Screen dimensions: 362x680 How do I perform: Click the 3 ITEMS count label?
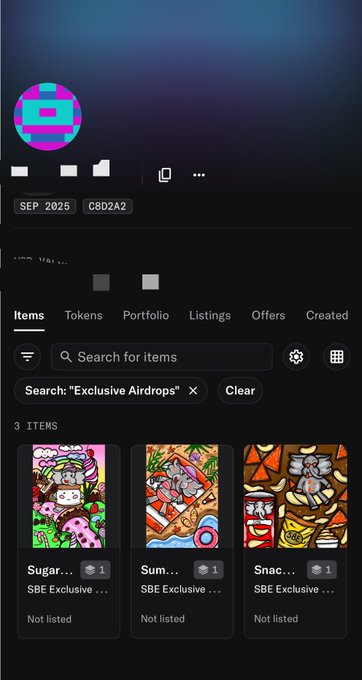36,426
